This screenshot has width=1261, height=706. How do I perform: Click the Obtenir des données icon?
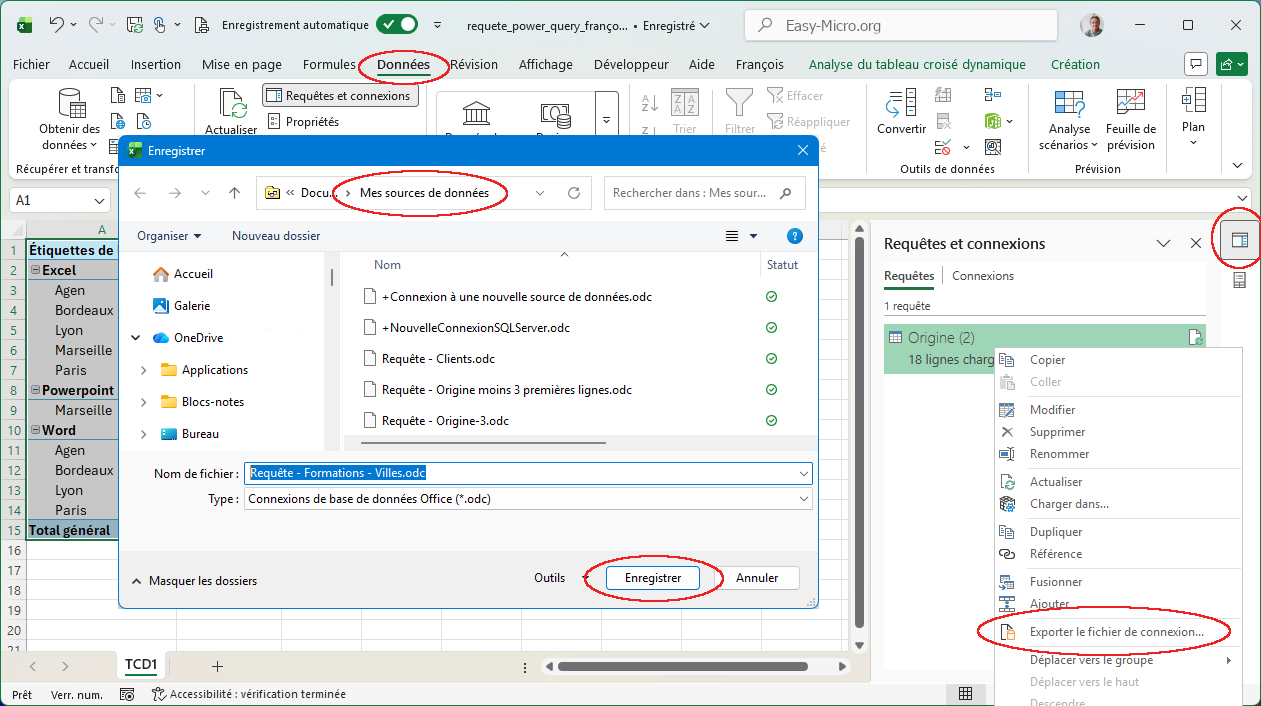point(71,103)
